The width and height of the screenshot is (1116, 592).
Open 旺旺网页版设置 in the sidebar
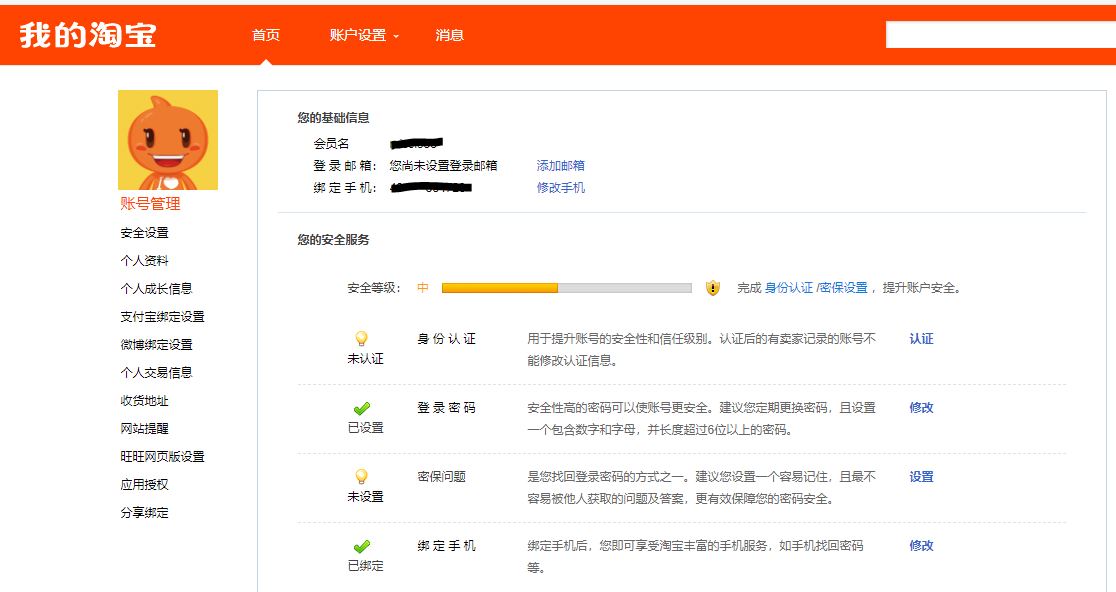click(162, 456)
